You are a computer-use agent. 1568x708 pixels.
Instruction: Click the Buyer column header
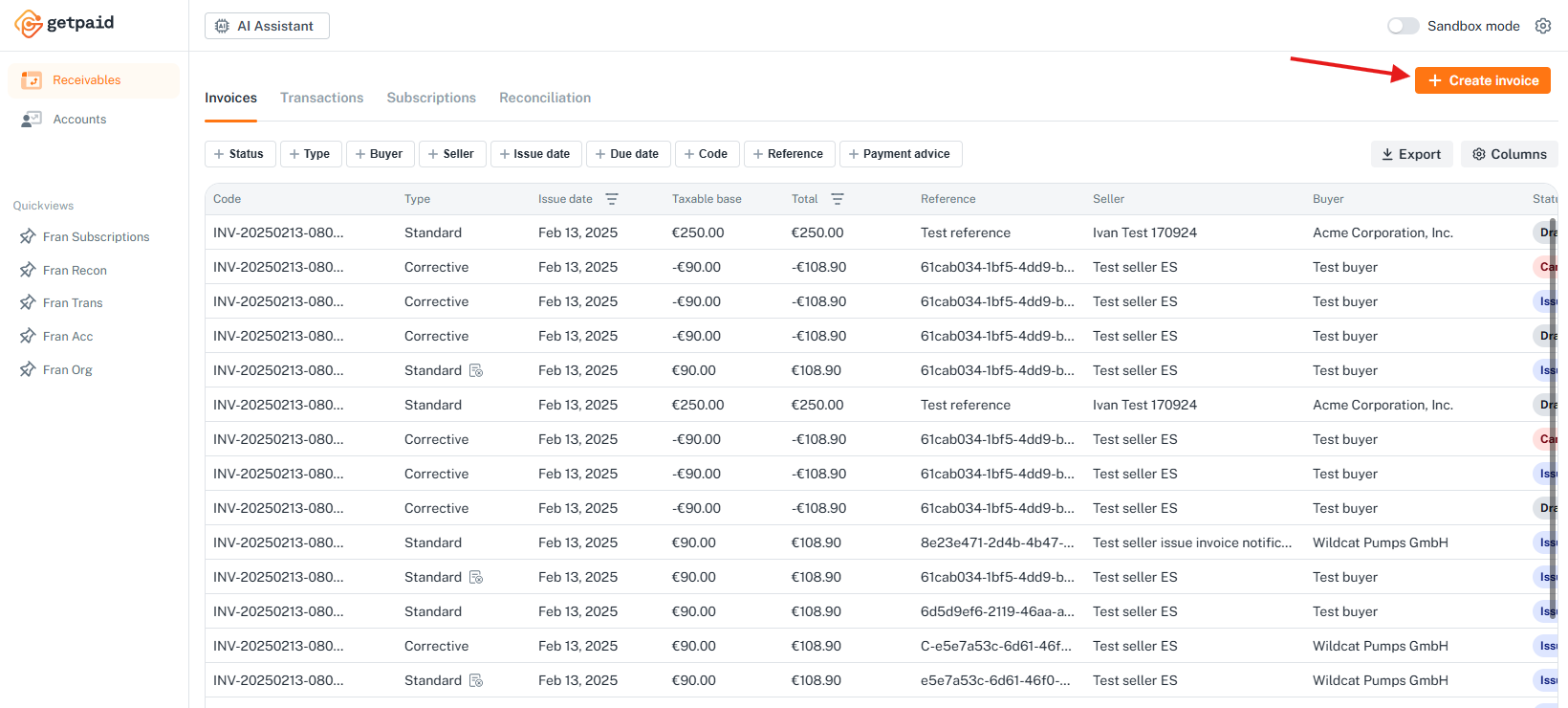1328,199
